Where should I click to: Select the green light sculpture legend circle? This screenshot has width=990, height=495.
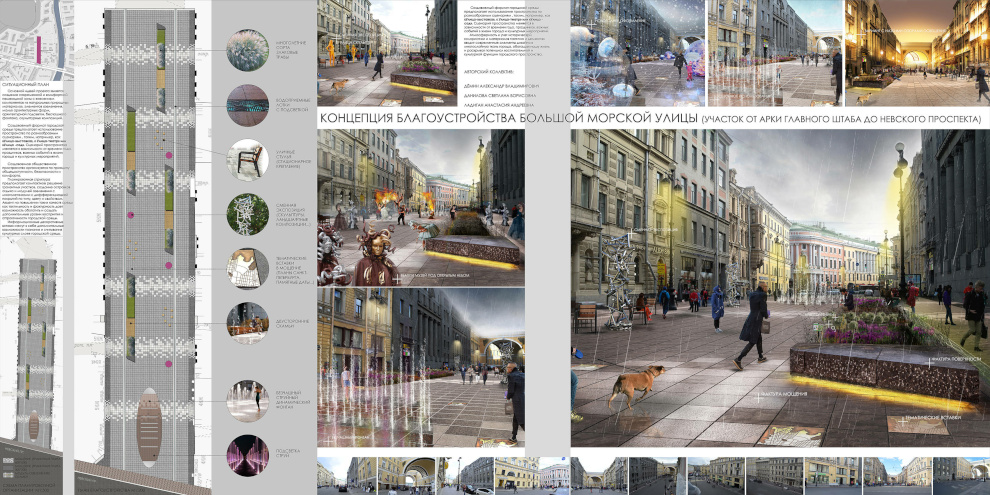[247, 213]
